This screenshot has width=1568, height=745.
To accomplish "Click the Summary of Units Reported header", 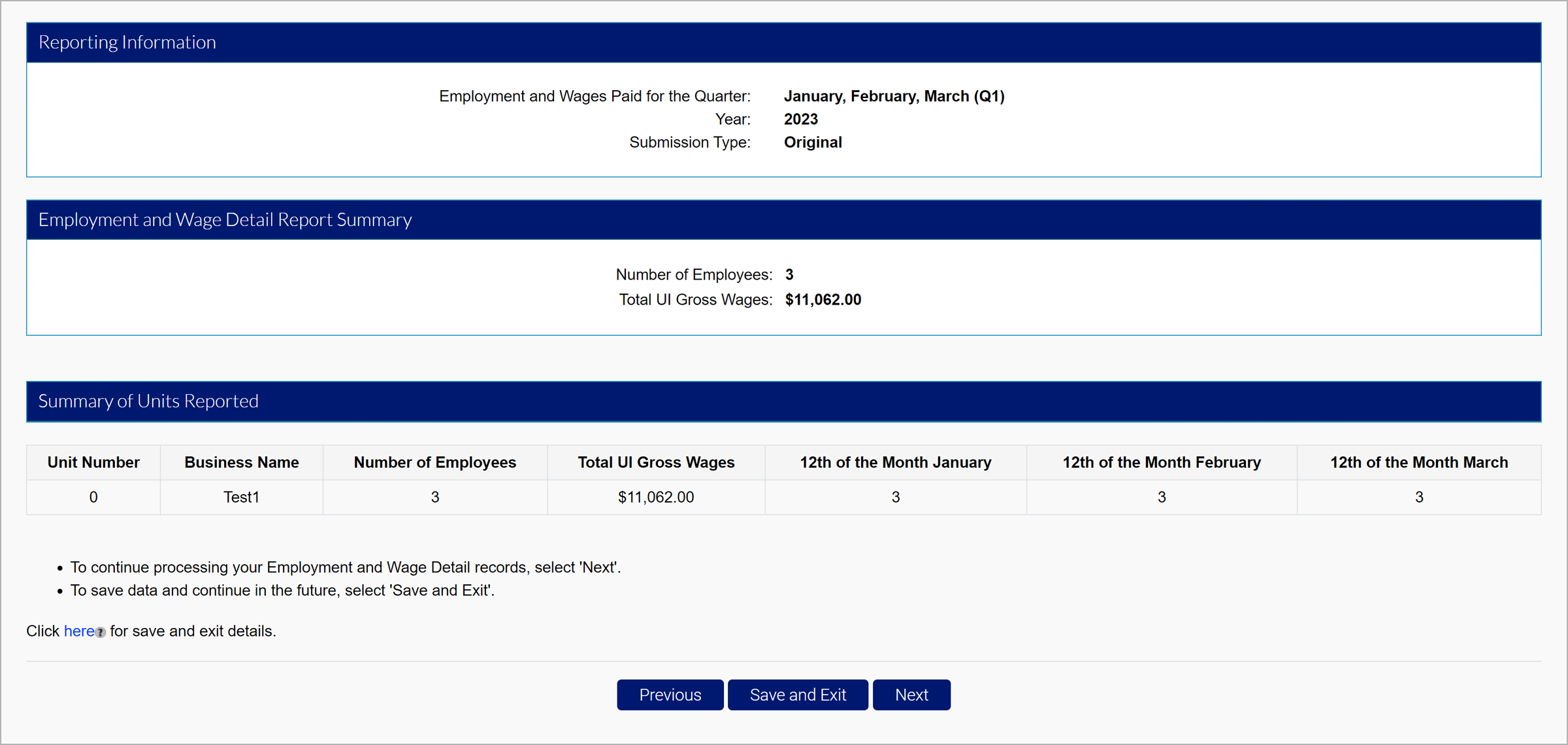I will [x=148, y=401].
